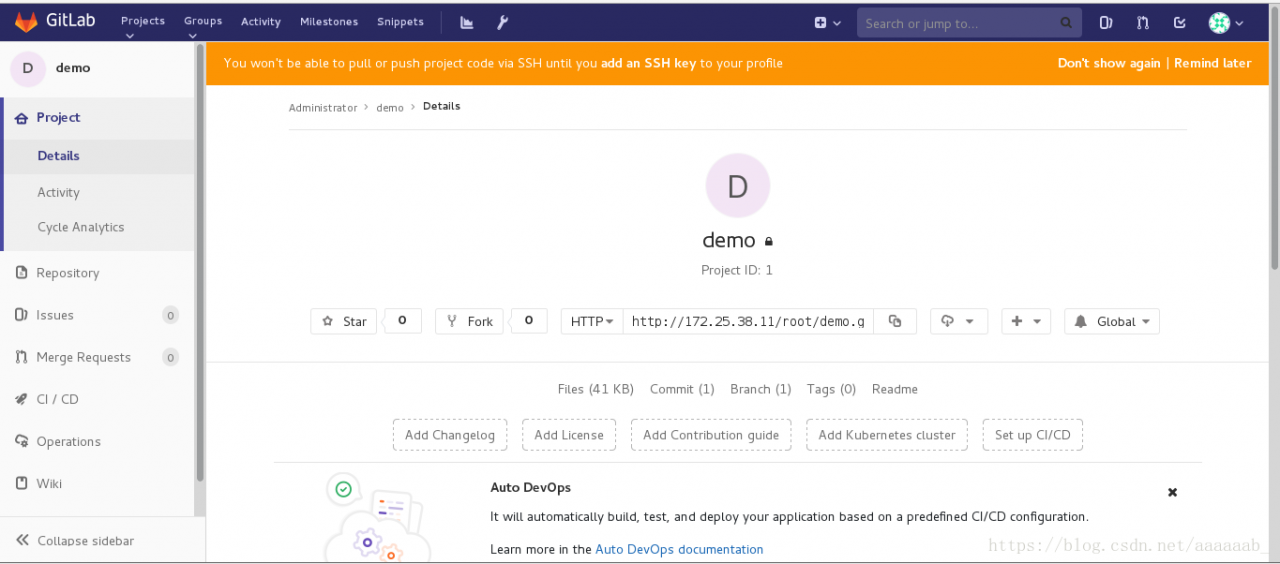The height and width of the screenshot is (564, 1280).
Task: Open the new item plus dropdown in navbar
Action: pyautogui.click(x=827, y=22)
